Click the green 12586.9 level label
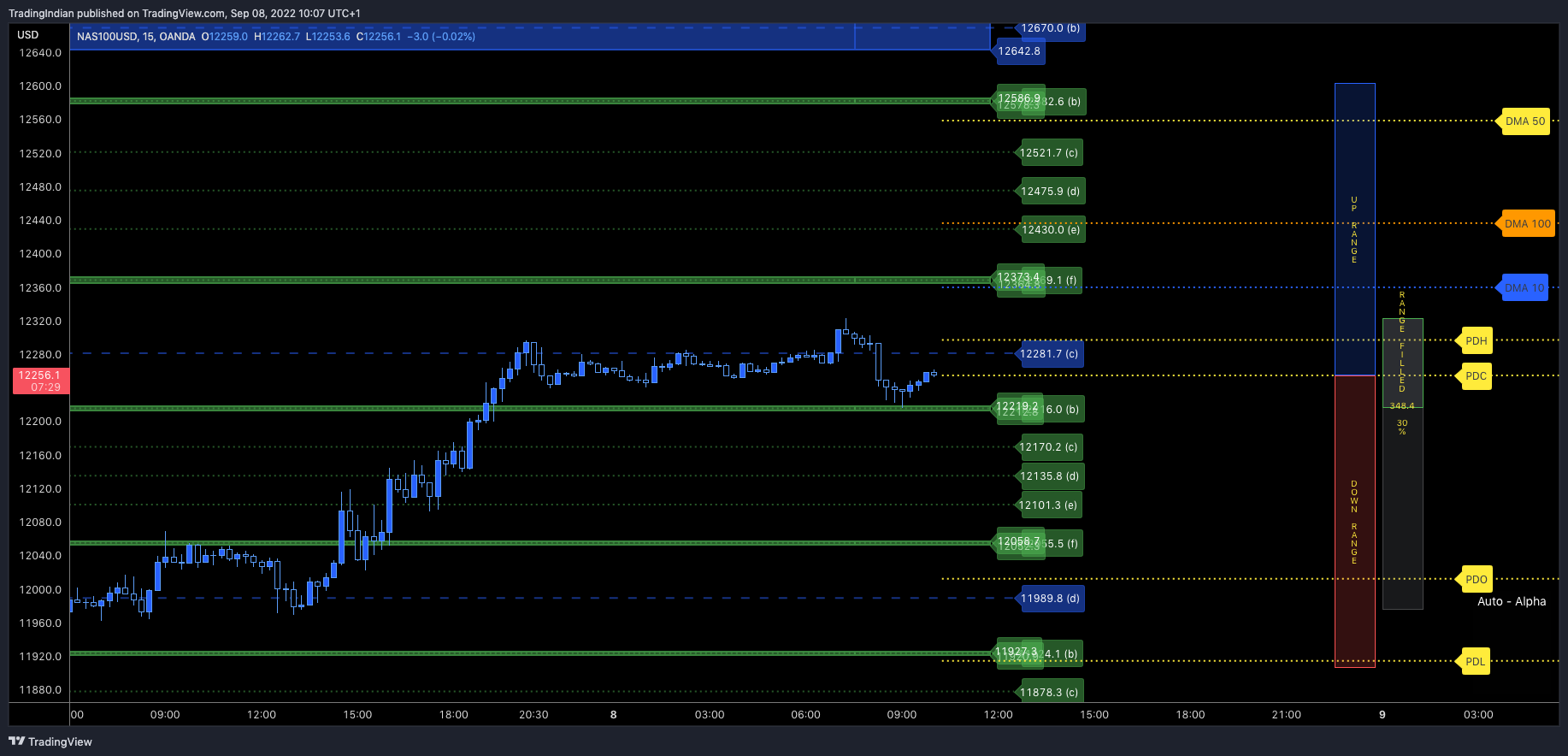This screenshot has width=1568, height=756. (x=1018, y=99)
